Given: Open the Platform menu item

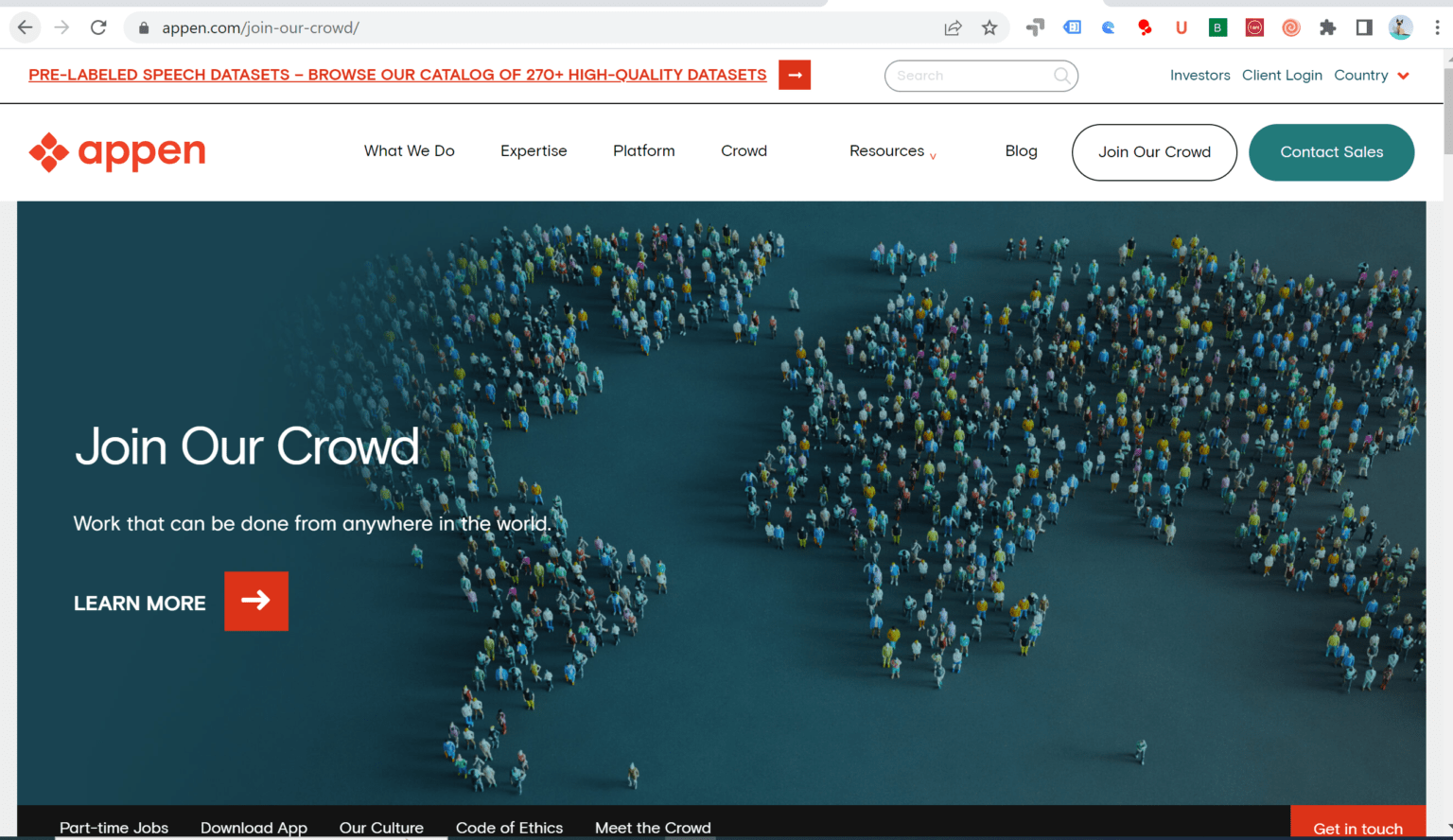Looking at the screenshot, I should coord(644,151).
